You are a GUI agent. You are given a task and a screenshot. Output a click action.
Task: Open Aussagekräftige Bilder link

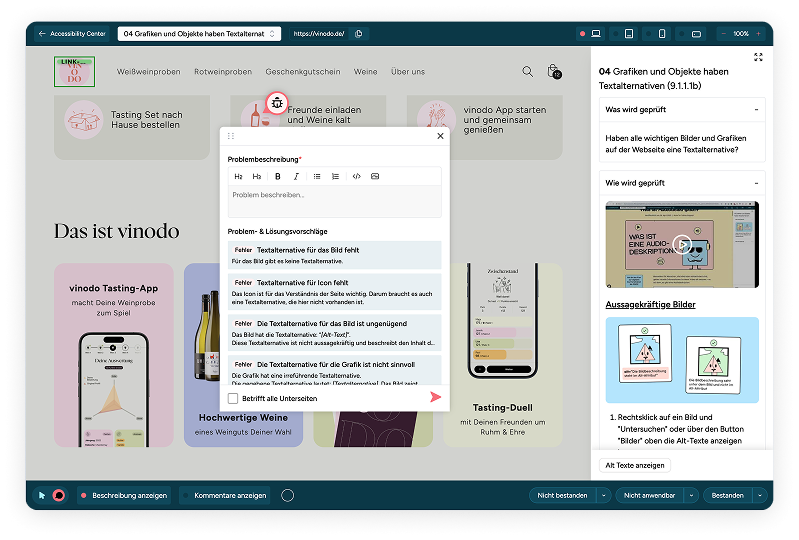650,305
